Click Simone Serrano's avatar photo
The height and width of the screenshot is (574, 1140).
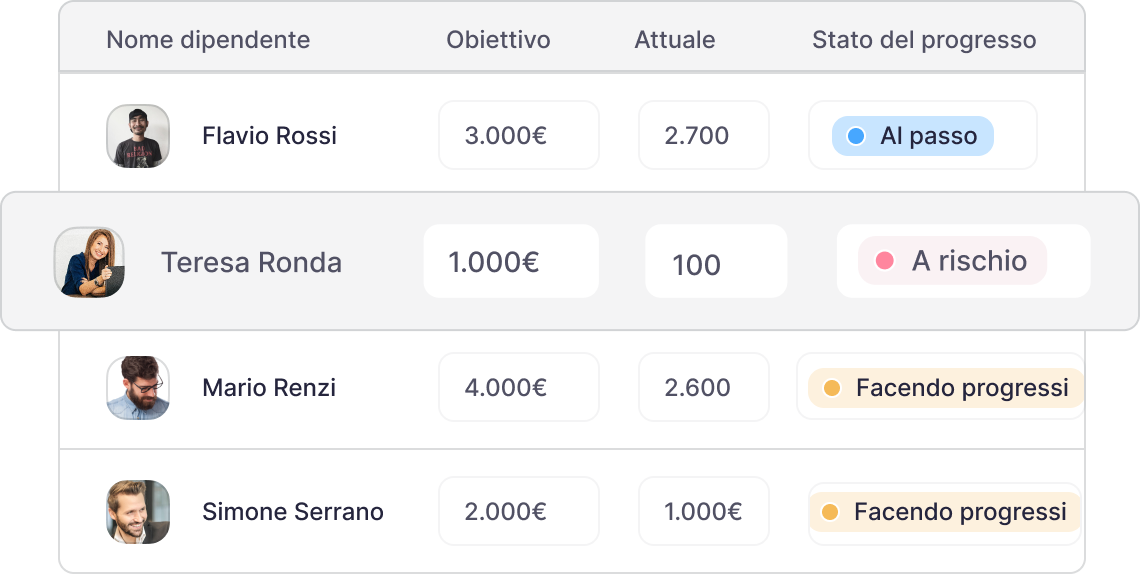click(138, 512)
